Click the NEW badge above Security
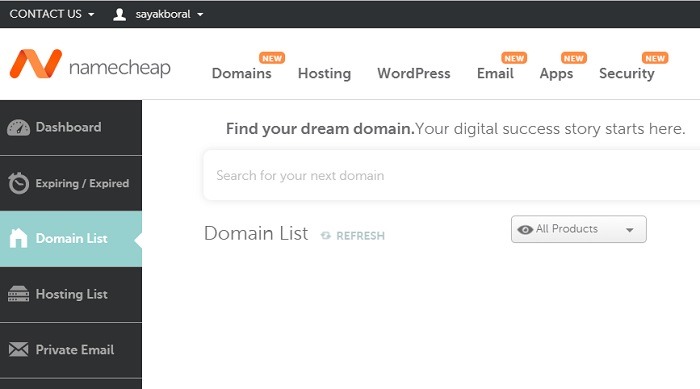The height and width of the screenshot is (389, 700). click(x=655, y=58)
